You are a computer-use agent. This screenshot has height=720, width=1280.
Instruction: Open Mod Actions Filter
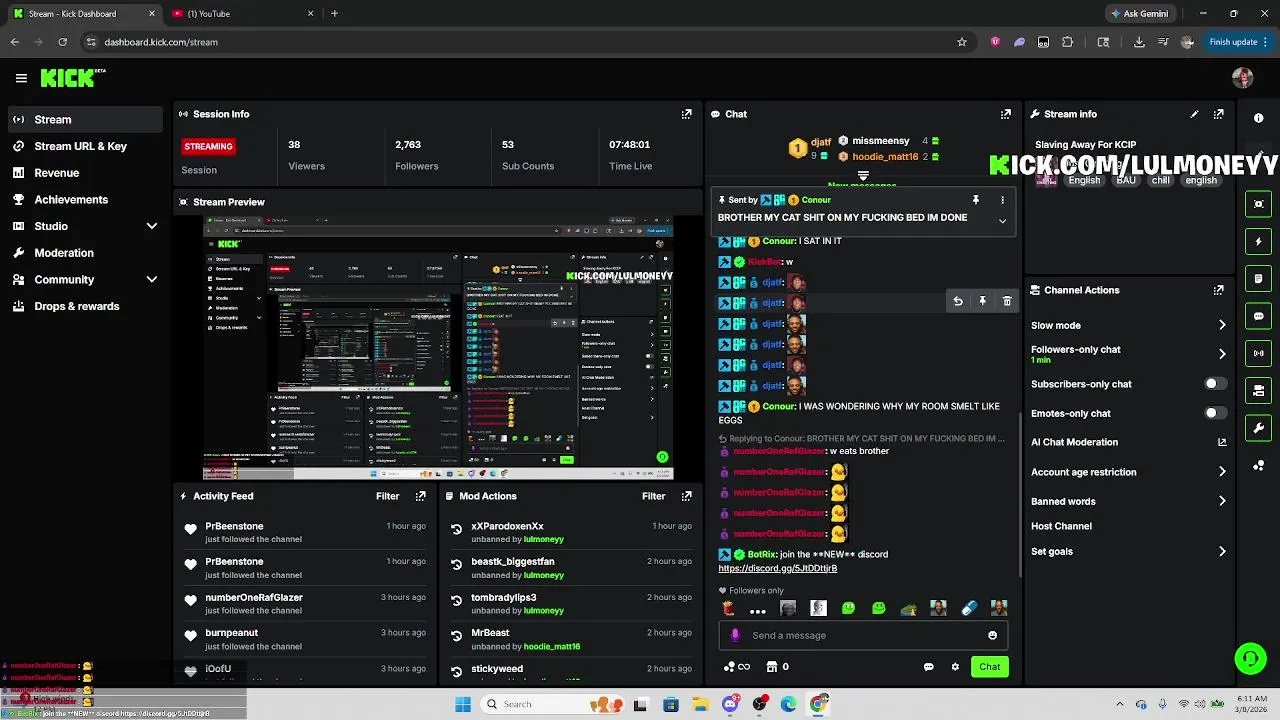[653, 496]
